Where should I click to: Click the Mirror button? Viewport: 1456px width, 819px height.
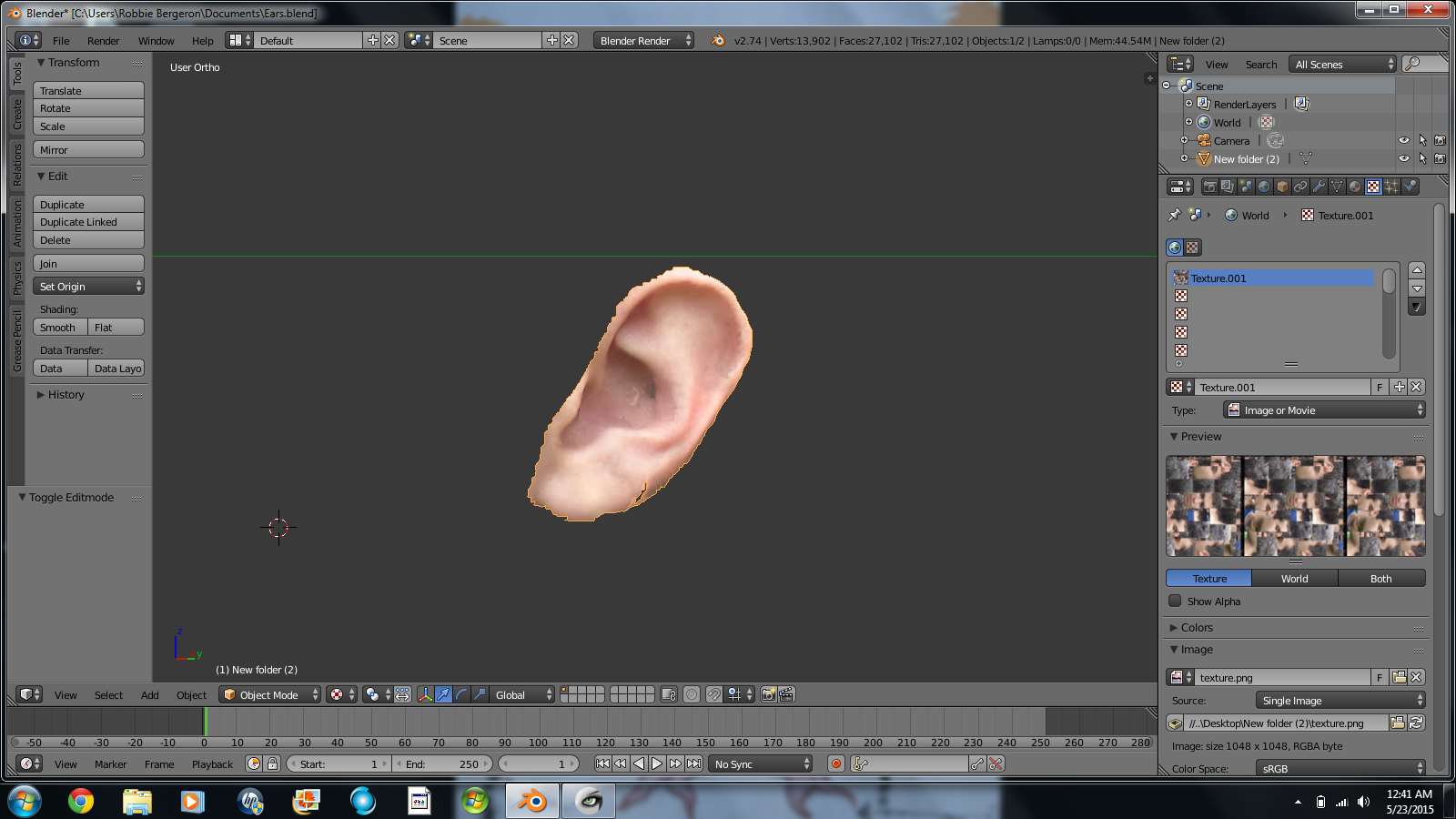[88, 149]
